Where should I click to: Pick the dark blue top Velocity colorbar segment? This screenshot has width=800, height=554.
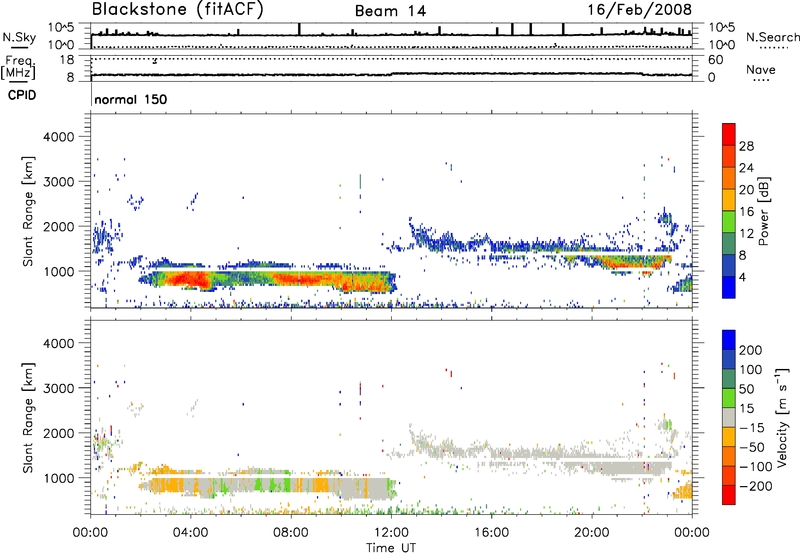coord(727,338)
